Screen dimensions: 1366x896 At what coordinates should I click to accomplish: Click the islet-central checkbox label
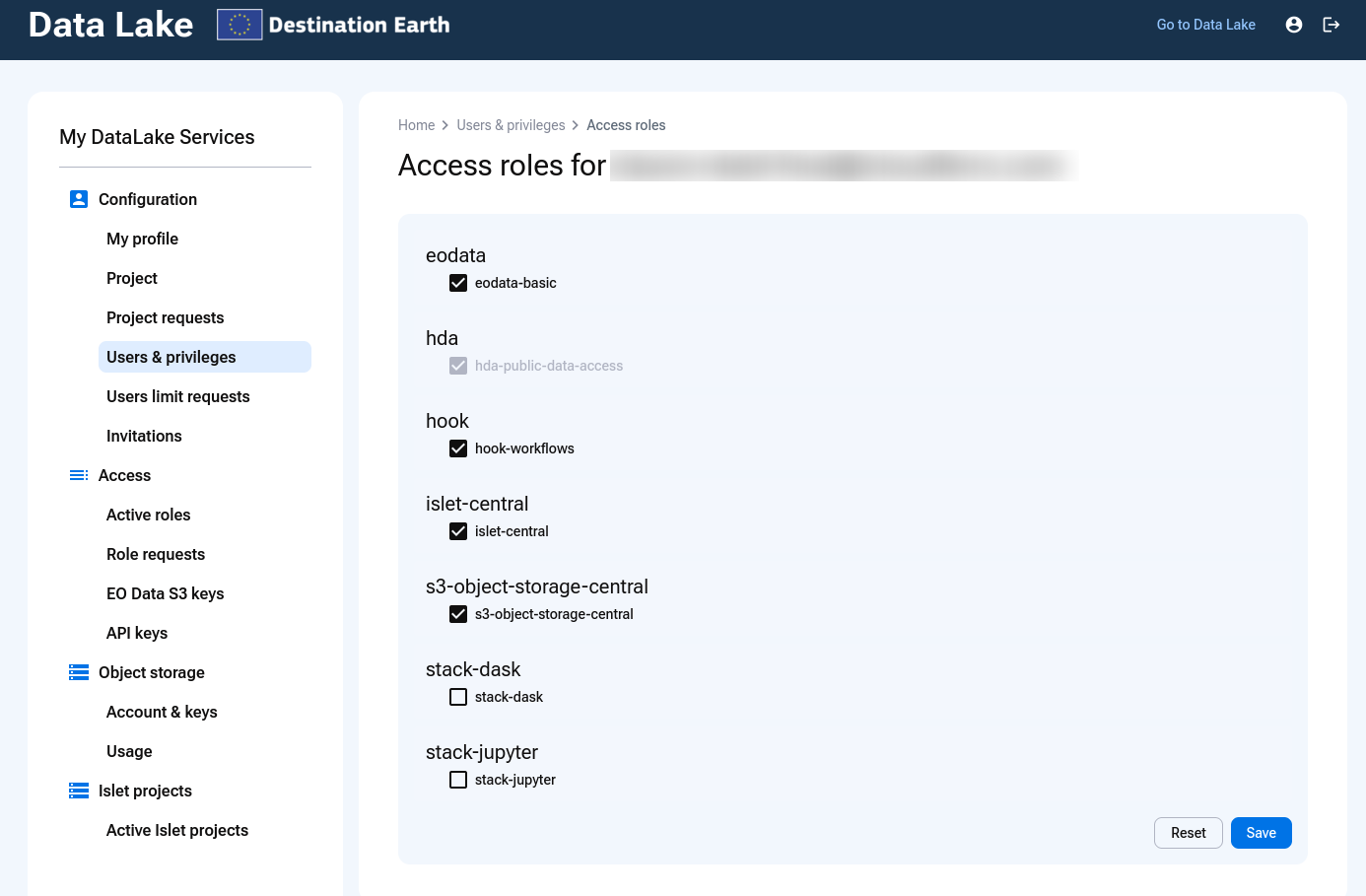tap(512, 531)
